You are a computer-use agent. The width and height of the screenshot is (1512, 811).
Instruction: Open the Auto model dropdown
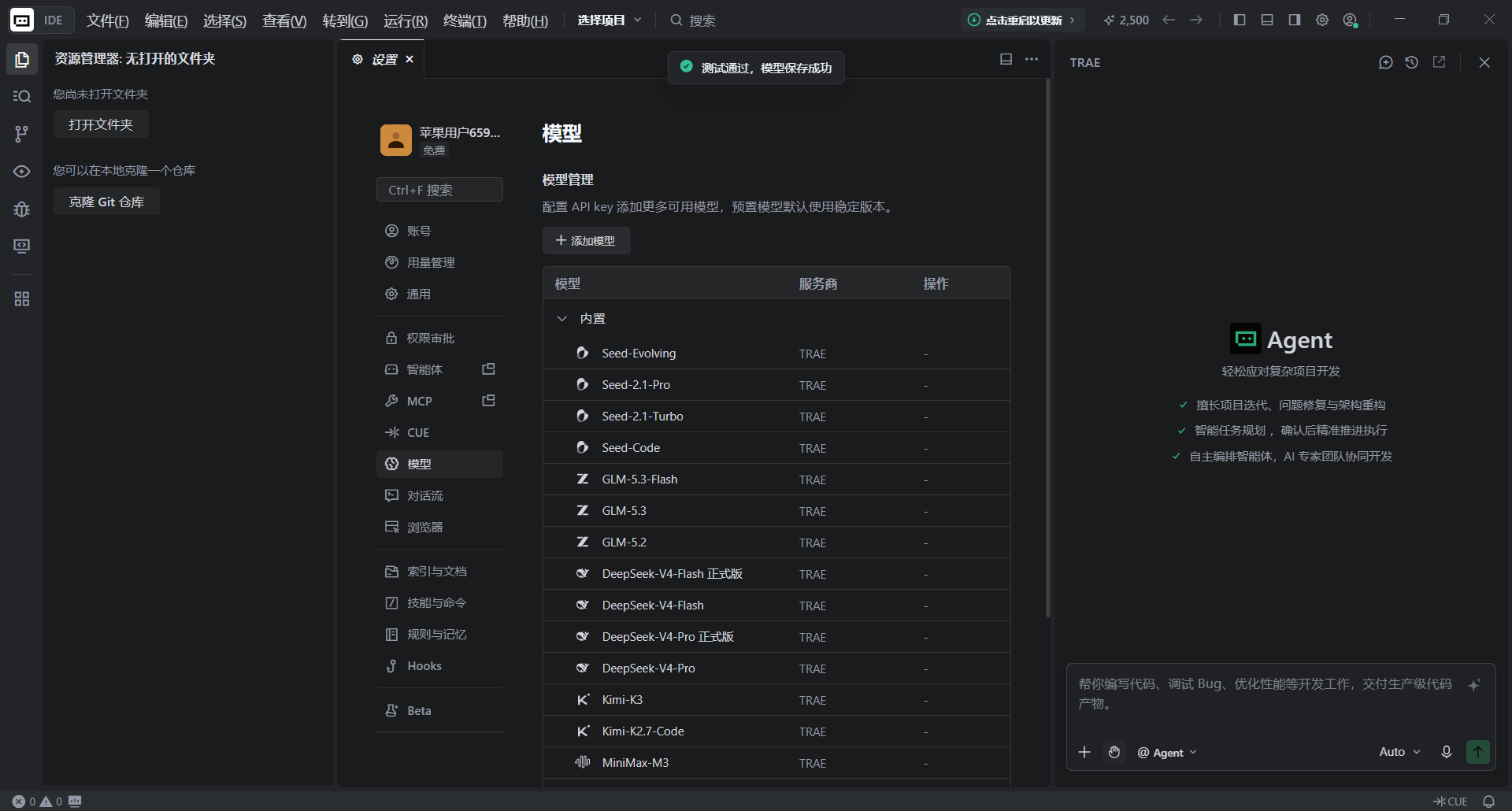[1400, 752]
